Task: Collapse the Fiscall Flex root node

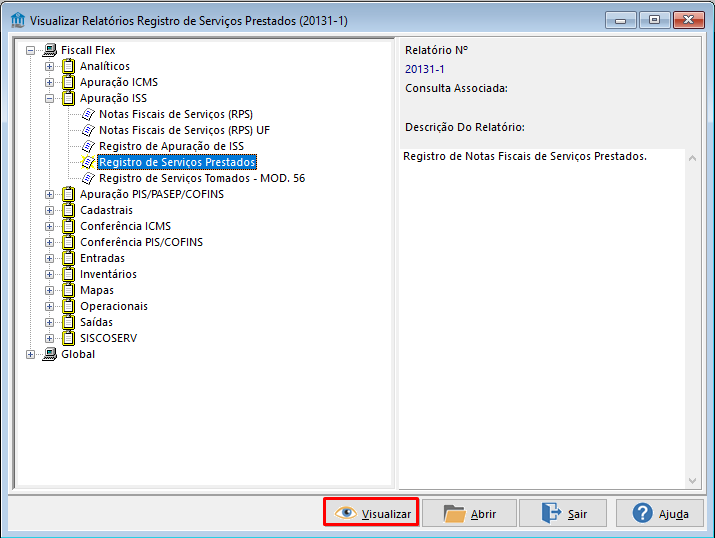Action: click(x=31, y=50)
